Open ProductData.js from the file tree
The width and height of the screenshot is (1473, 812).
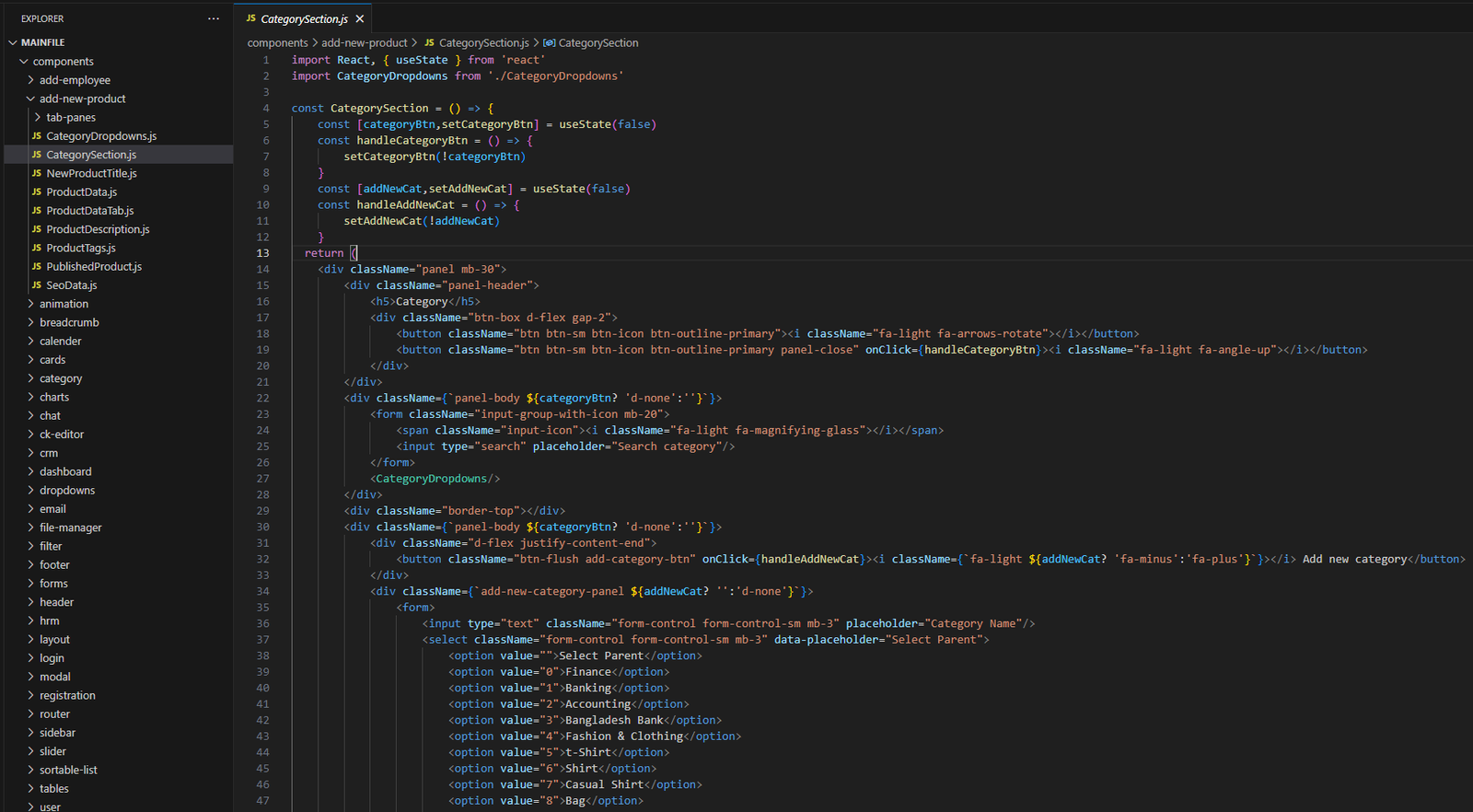(x=81, y=192)
